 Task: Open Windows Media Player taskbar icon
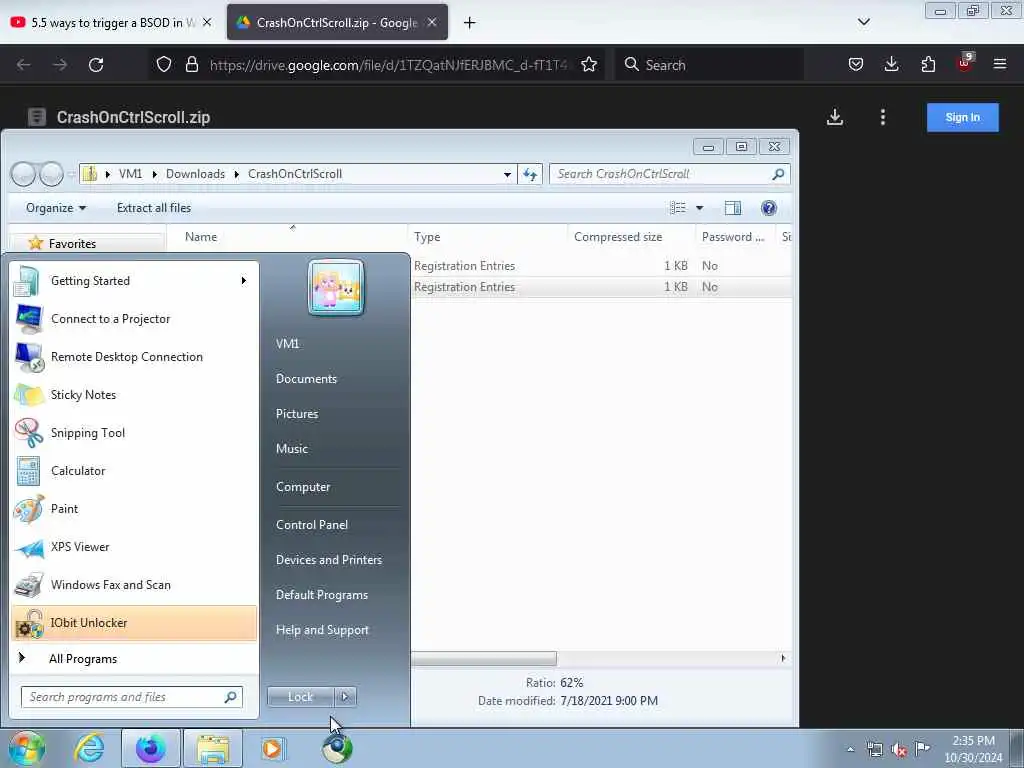(274, 748)
